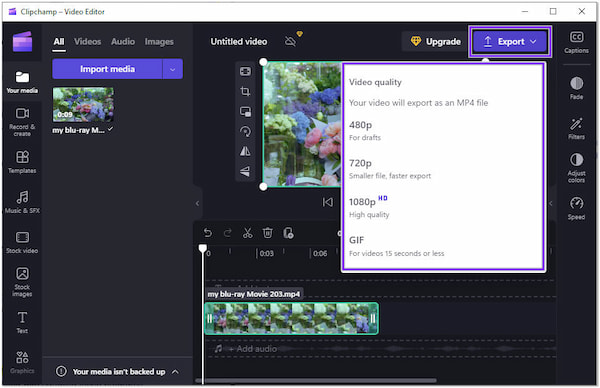Viewport: 600px width, 388px height.
Task: Flip the clip horizontally
Action: click(x=245, y=151)
